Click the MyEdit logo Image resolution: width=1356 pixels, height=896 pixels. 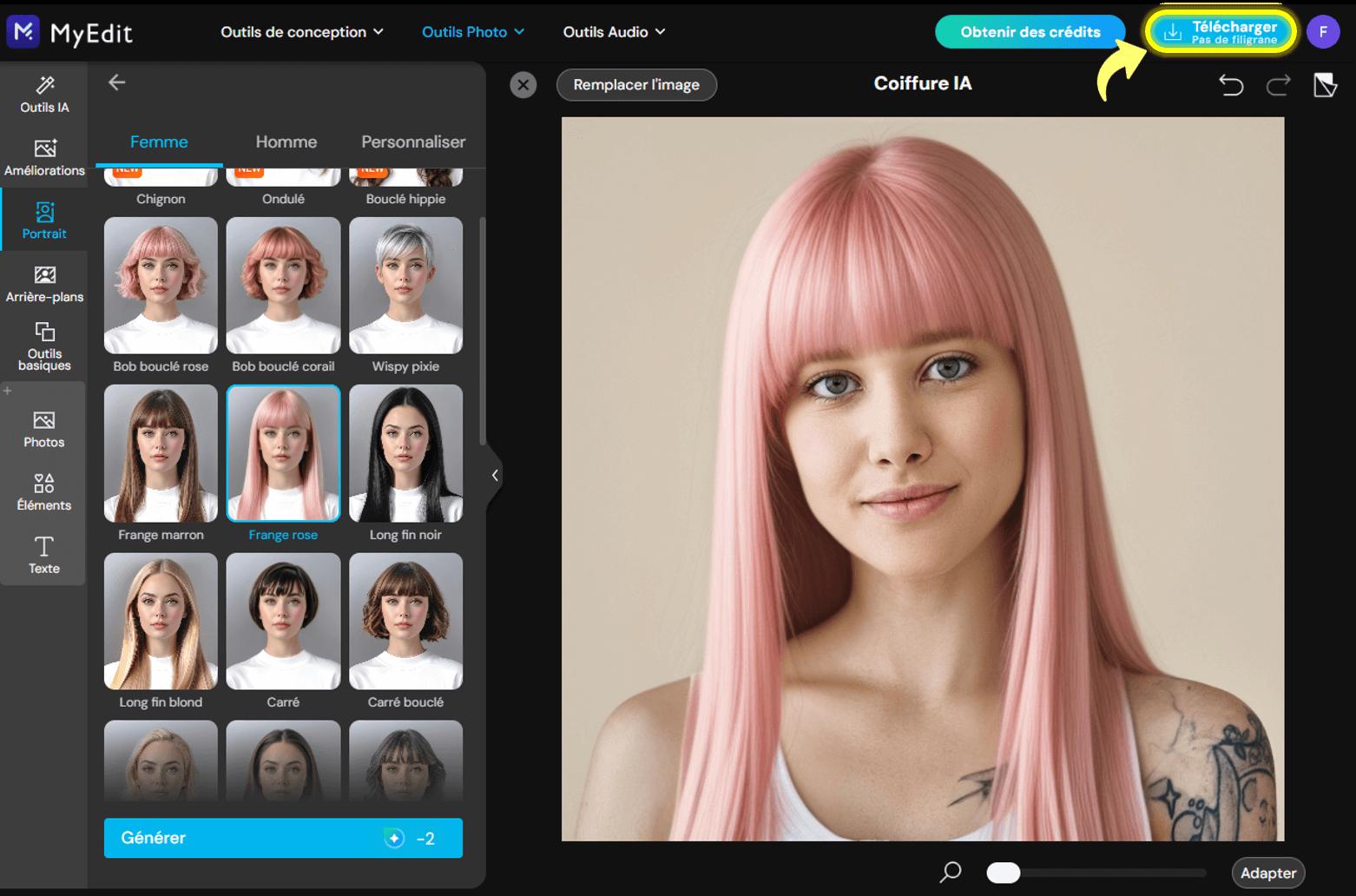(x=70, y=32)
